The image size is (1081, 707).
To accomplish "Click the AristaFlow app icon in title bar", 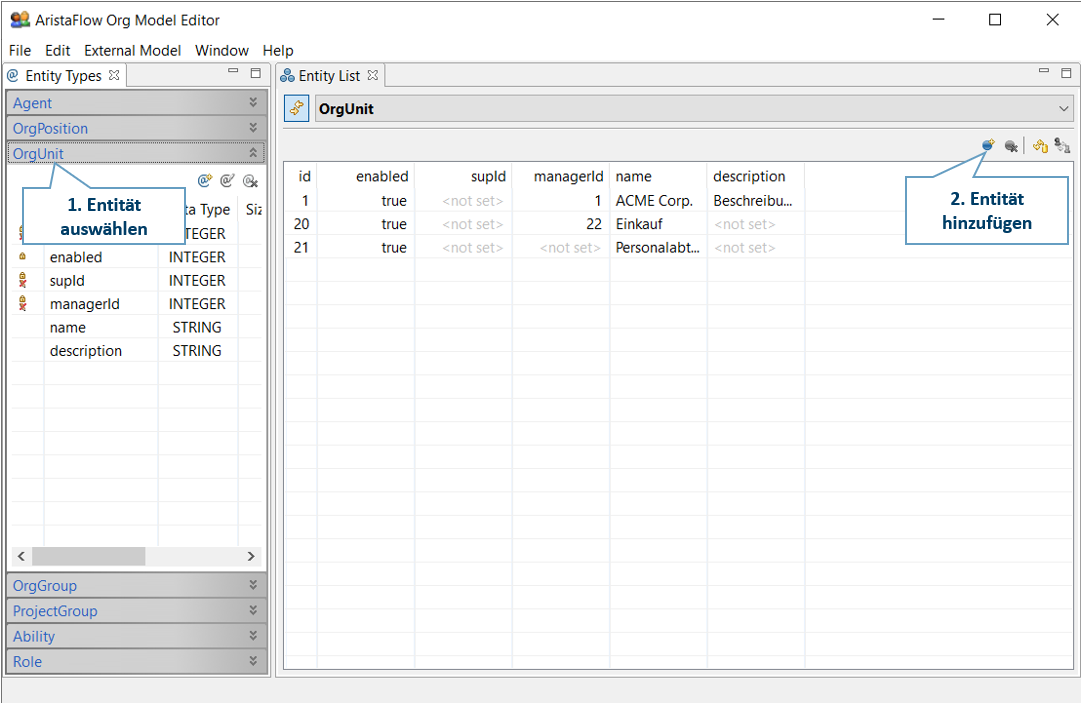I will pyautogui.click(x=20, y=20).
